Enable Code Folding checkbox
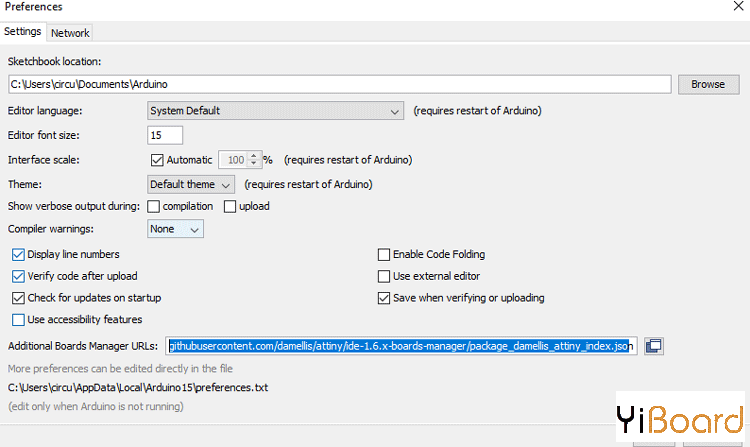 click(x=383, y=255)
